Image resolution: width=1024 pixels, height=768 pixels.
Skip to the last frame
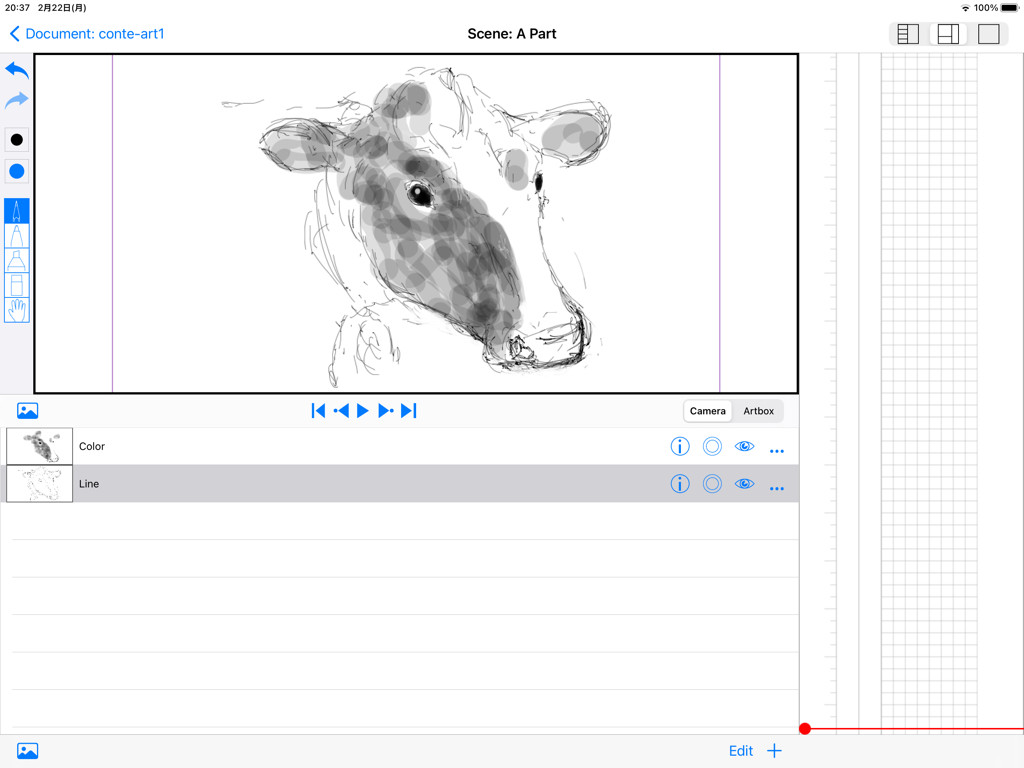point(408,410)
